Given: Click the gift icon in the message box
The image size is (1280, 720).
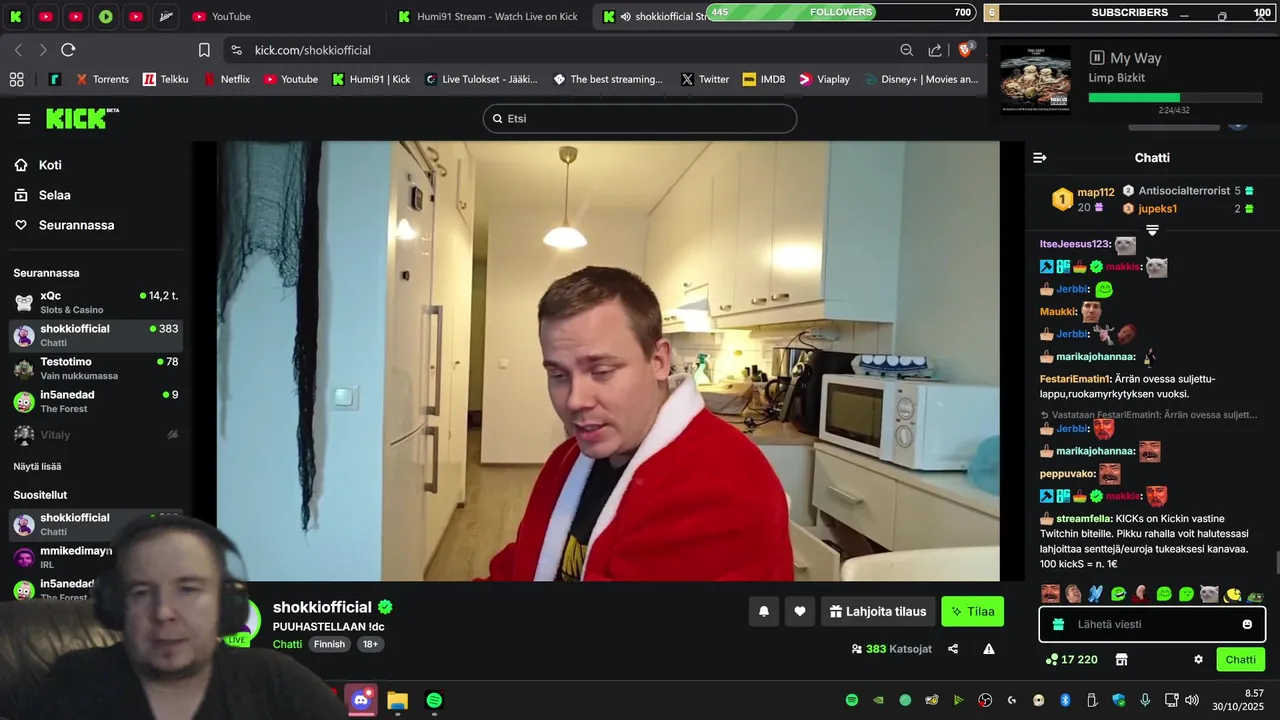Looking at the screenshot, I should tap(1059, 624).
